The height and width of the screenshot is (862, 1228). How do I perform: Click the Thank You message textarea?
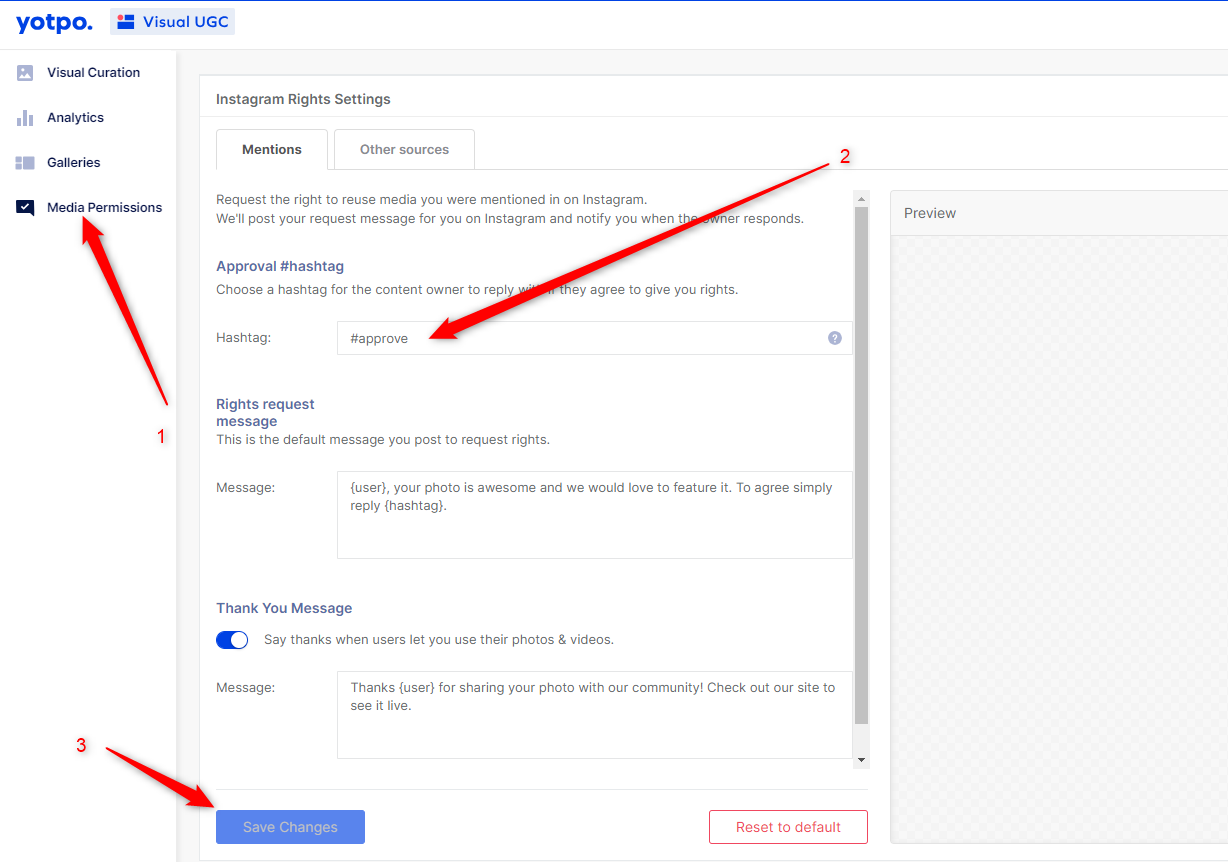(594, 715)
